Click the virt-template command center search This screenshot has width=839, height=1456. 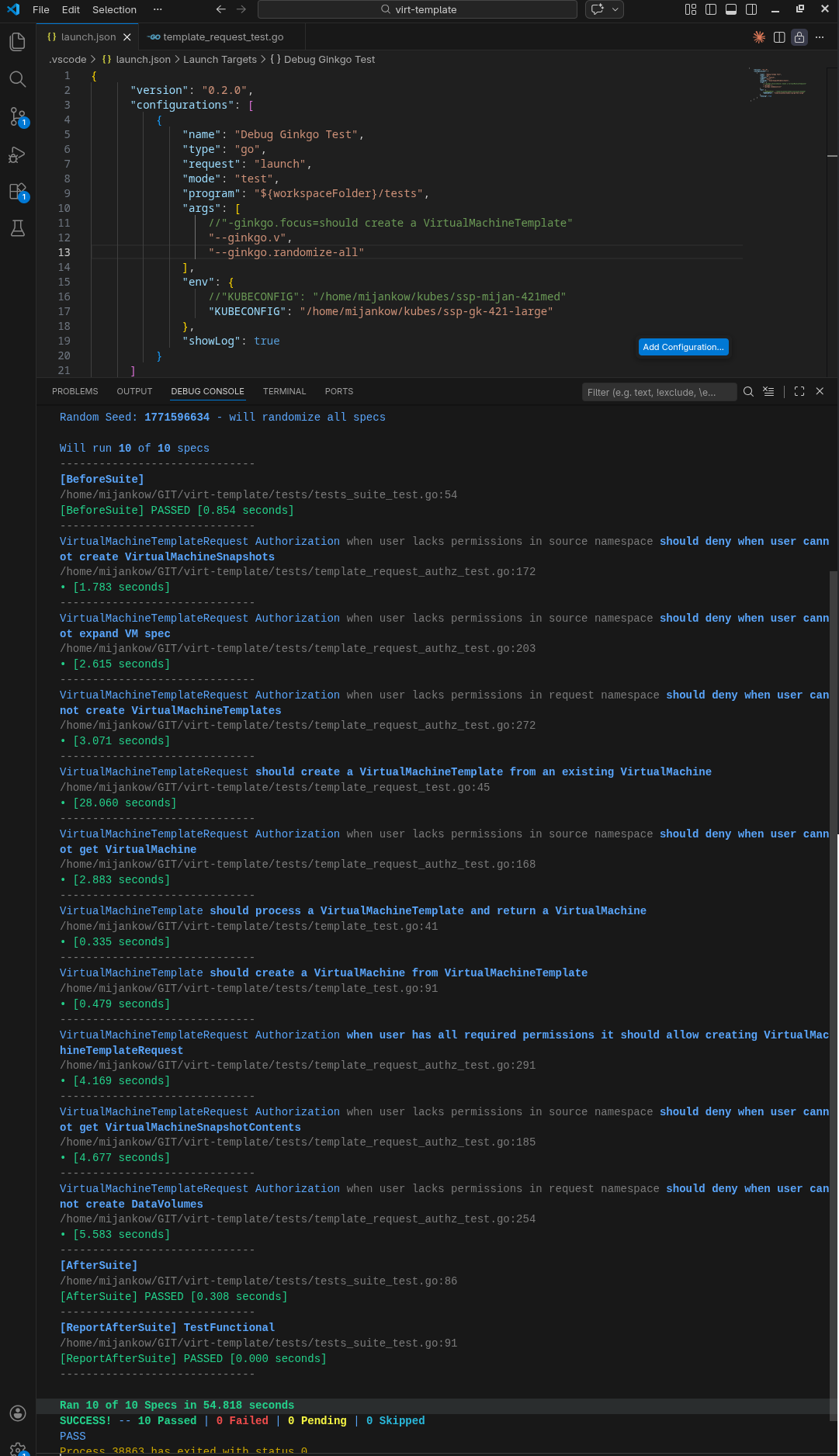418,9
